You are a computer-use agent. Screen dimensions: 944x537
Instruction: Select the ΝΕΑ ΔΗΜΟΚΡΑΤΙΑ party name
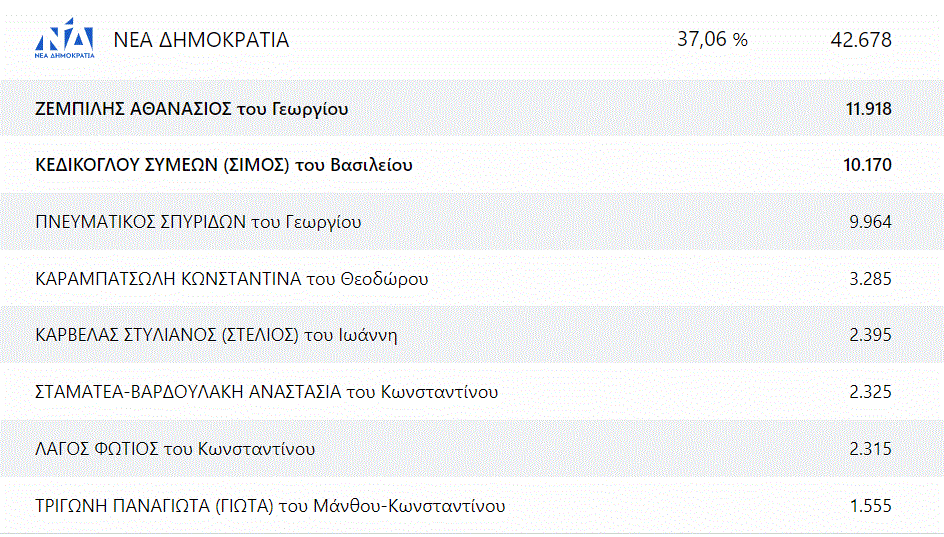click(x=201, y=41)
